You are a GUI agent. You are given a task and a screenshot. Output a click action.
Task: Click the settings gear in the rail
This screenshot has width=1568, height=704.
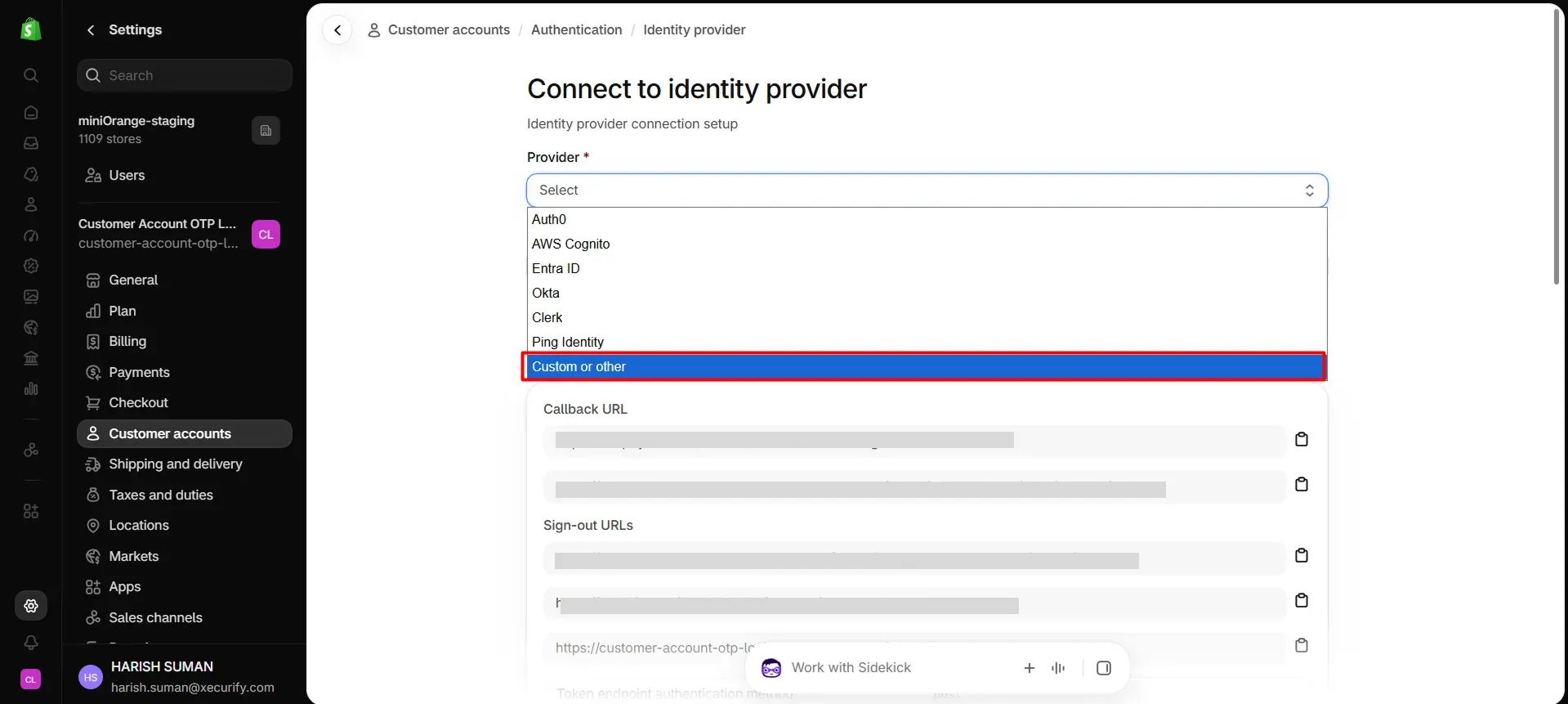coord(31,606)
